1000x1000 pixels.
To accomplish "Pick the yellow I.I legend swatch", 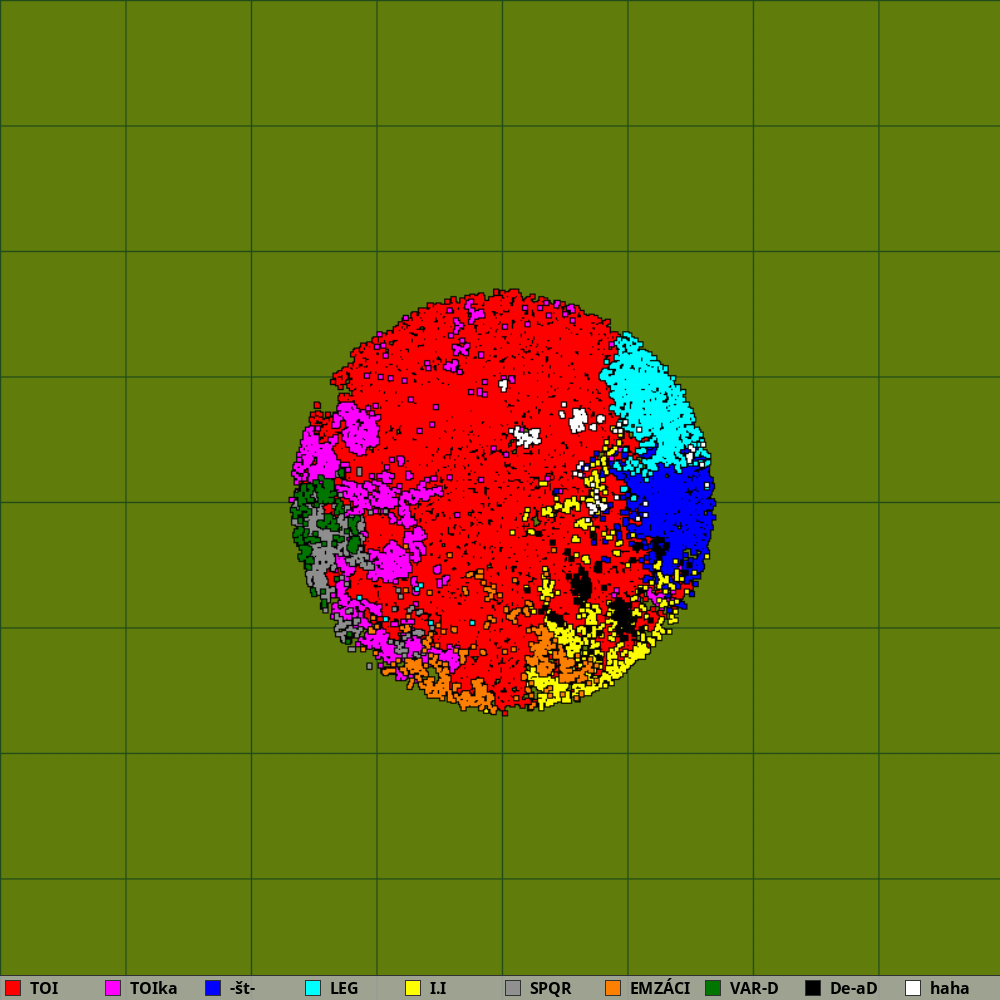I will pos(413,988).
